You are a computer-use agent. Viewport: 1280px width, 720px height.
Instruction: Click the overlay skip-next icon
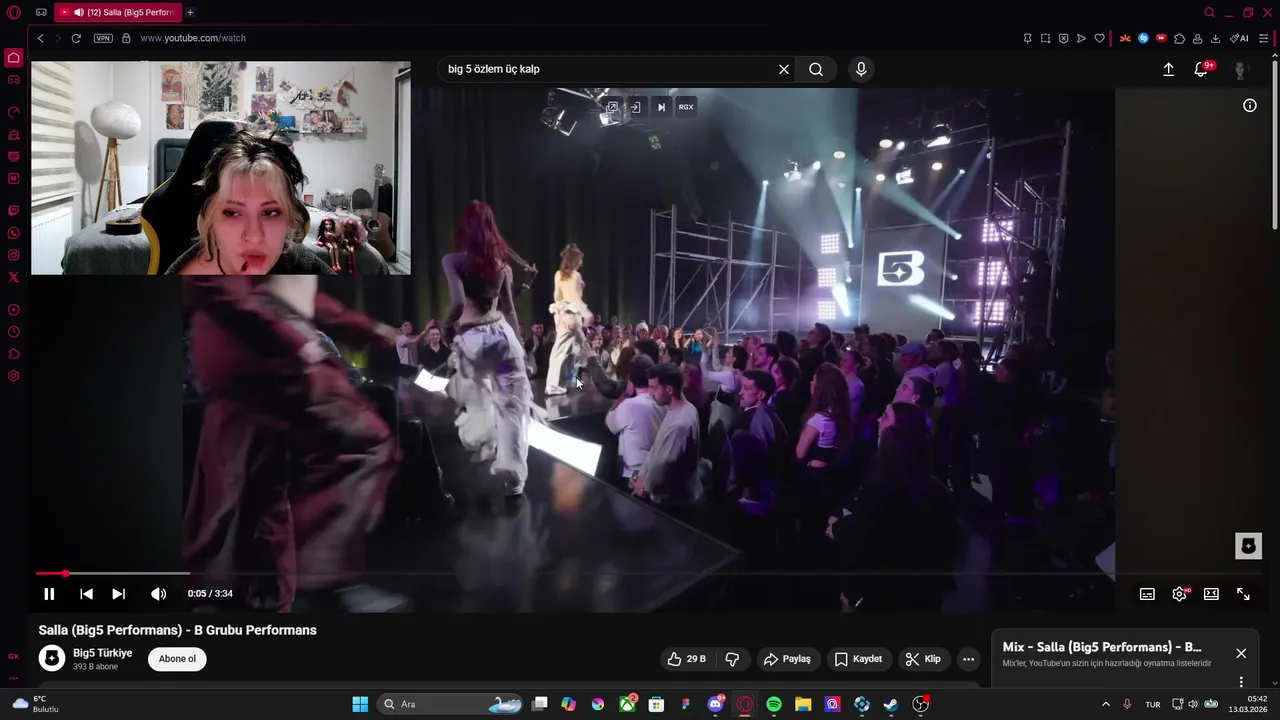click(x=661, y=107)
